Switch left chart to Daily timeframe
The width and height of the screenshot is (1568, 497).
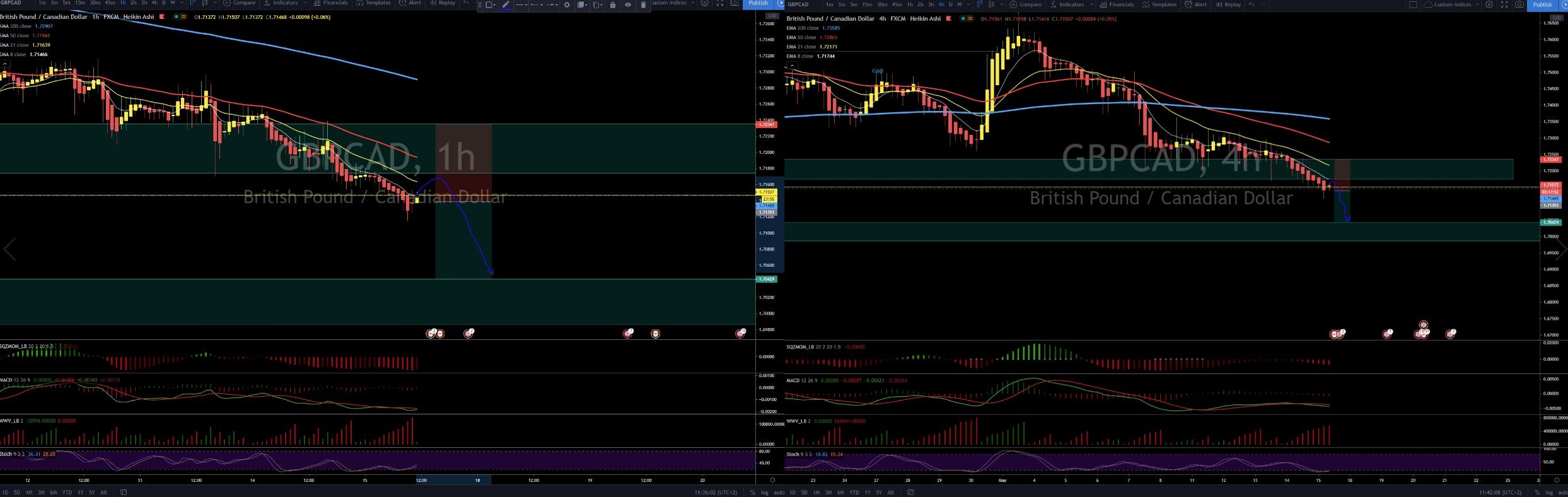(x=163, y=3)
